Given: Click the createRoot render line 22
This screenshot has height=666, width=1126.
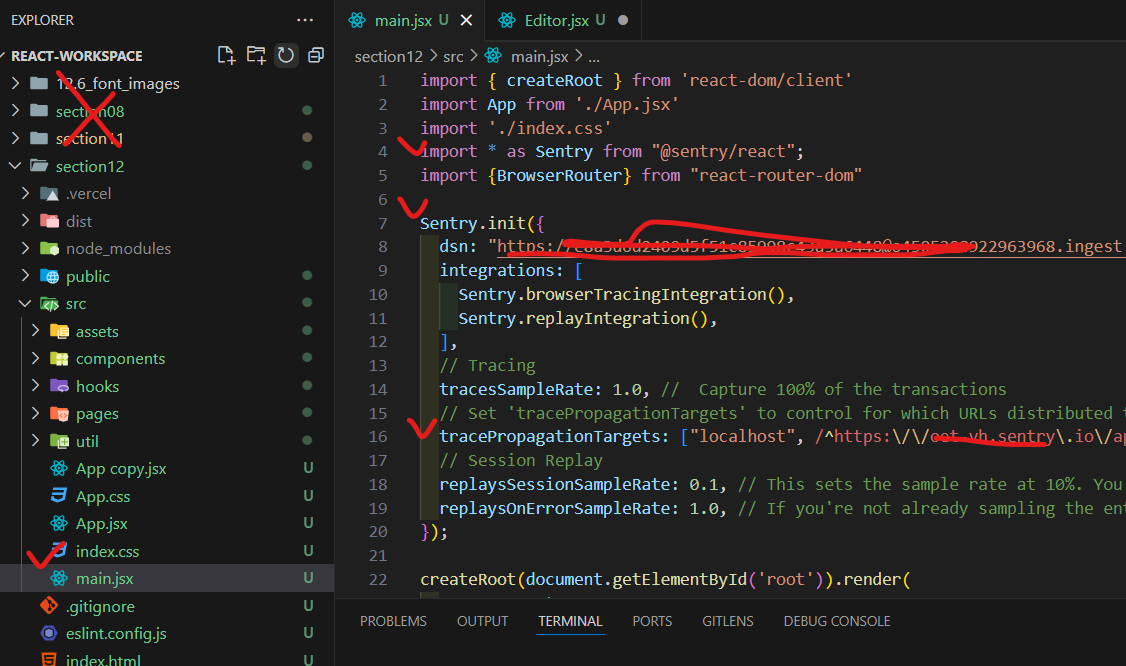Looking at the screenshot, I should (x=665, y=579).
